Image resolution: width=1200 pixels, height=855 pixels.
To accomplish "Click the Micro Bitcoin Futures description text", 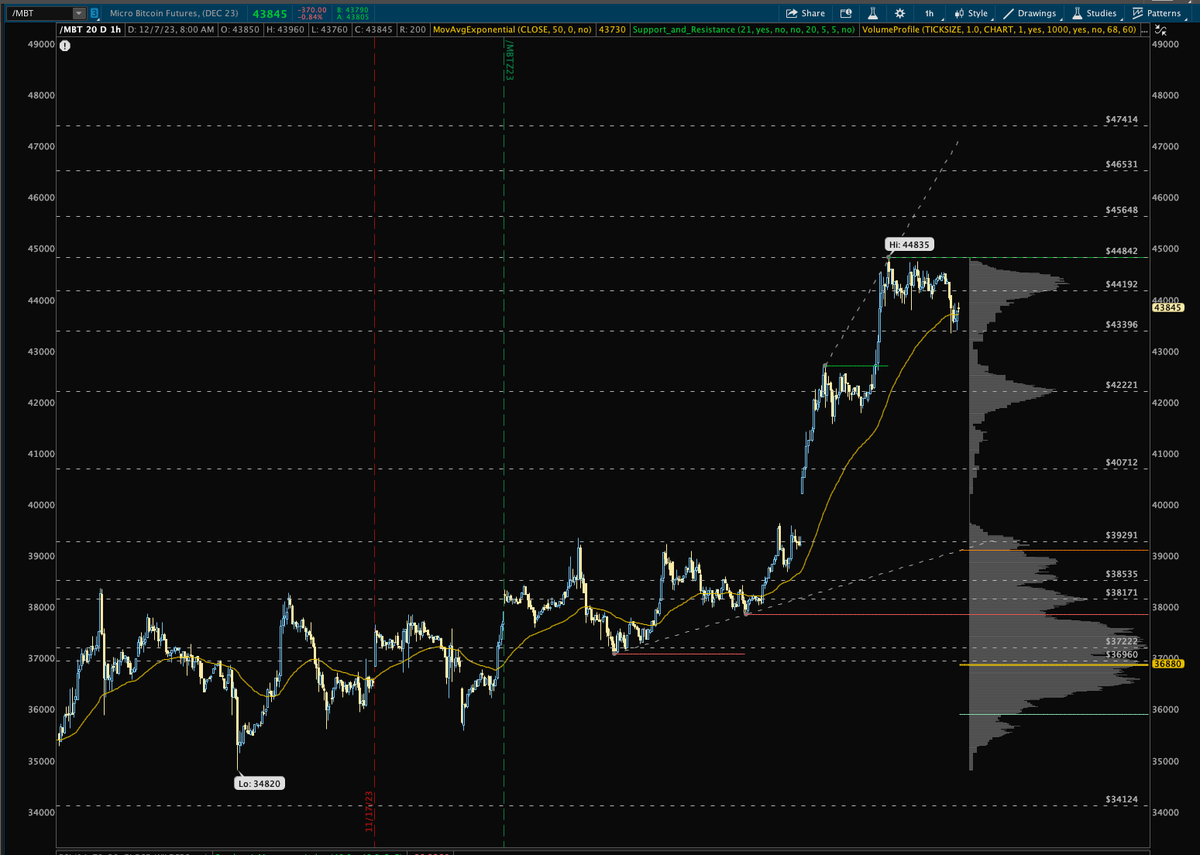I will click(x=174, y=13).
